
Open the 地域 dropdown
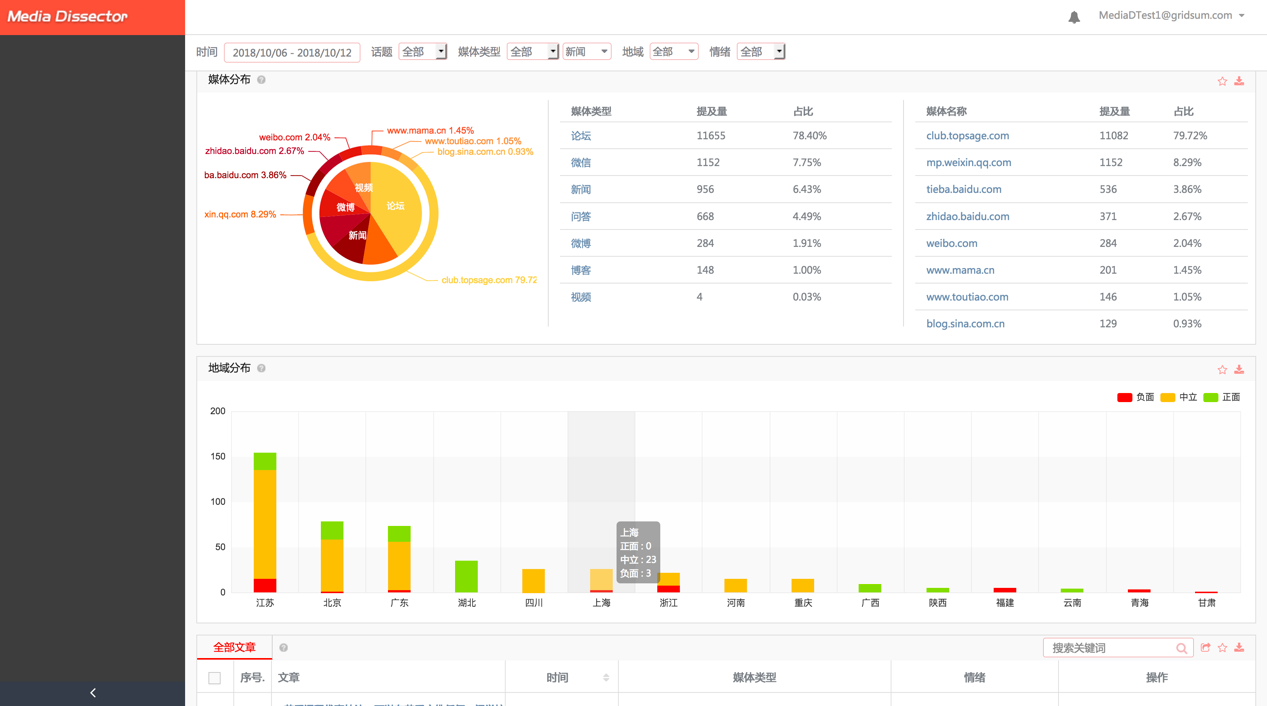(x=673, y=52)
